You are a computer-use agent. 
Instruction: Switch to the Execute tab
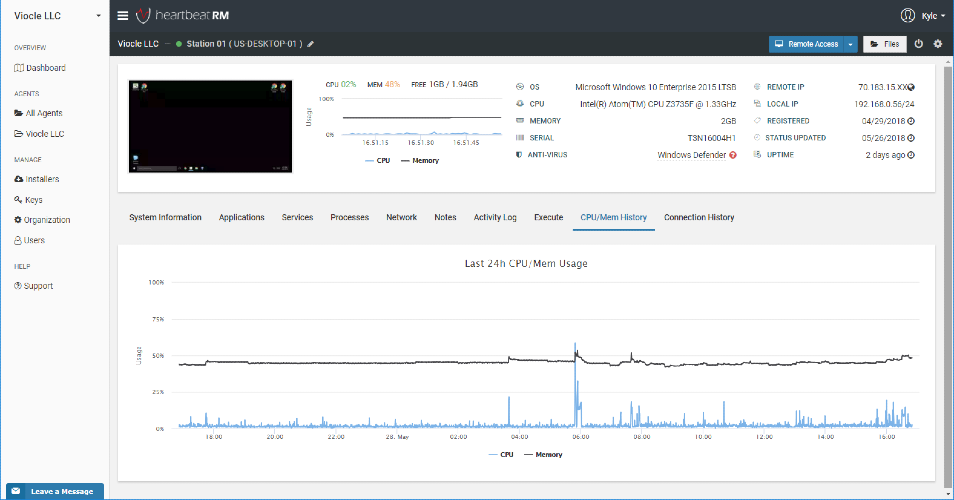click(x=548, y=217)
